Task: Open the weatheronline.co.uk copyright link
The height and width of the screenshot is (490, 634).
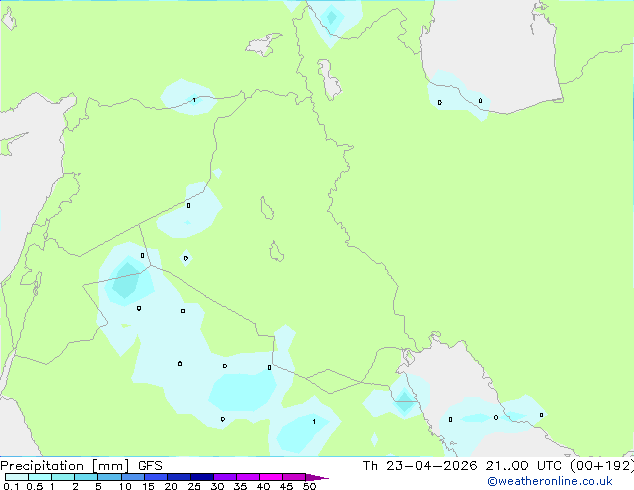Action: point(550,481)
